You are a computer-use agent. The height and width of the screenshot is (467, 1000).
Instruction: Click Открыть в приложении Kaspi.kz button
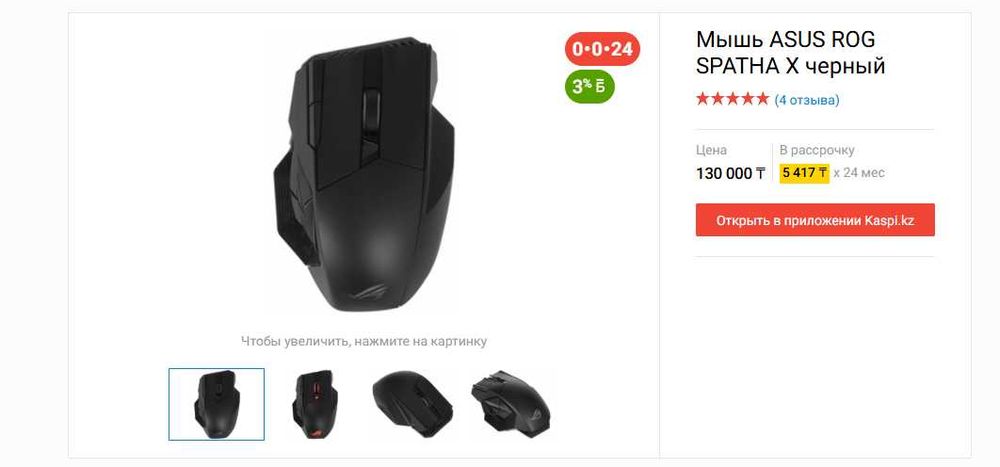pos(815,220)
